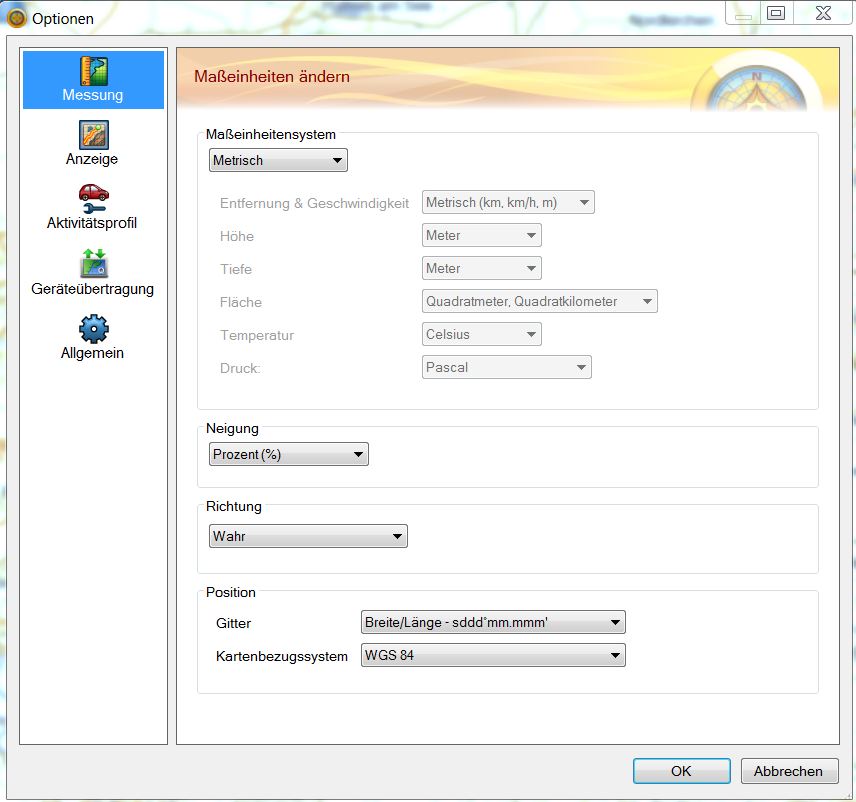
Task: Open the Kartenbezugssystem WGS 84 dropdown
Action: pos(492,656)
